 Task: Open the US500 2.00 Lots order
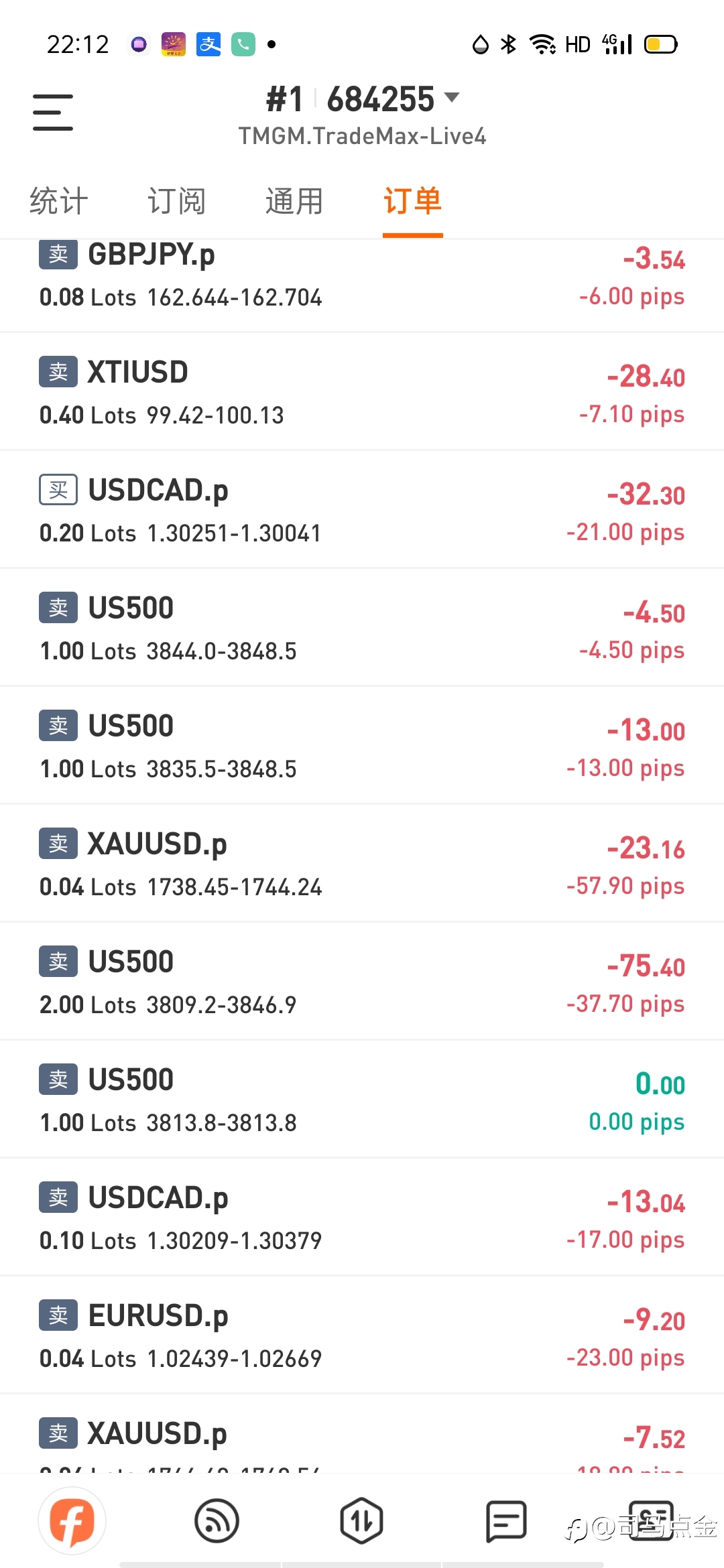click(x=362, y=981)
